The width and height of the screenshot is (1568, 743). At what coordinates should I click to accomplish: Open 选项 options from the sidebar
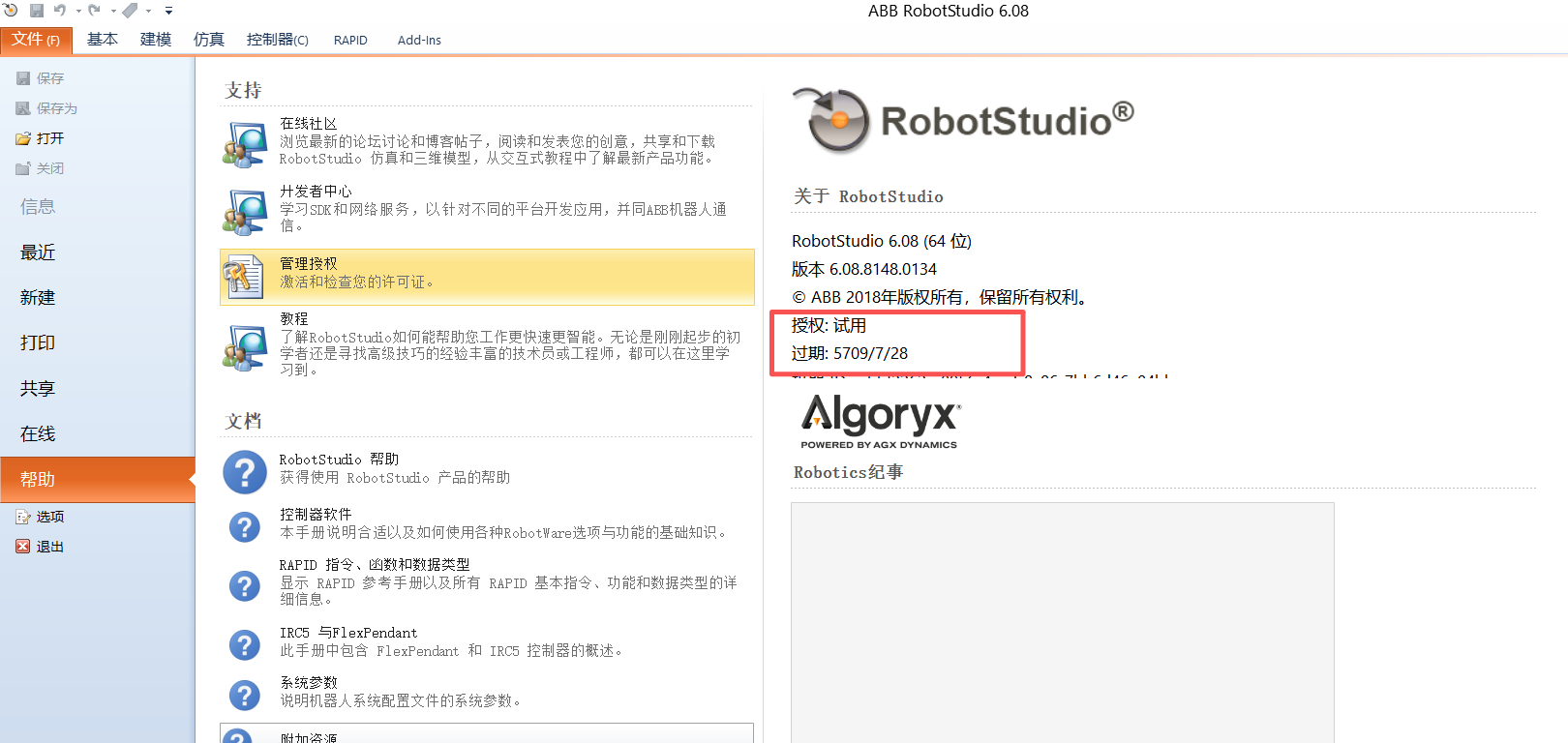point(41,517)
